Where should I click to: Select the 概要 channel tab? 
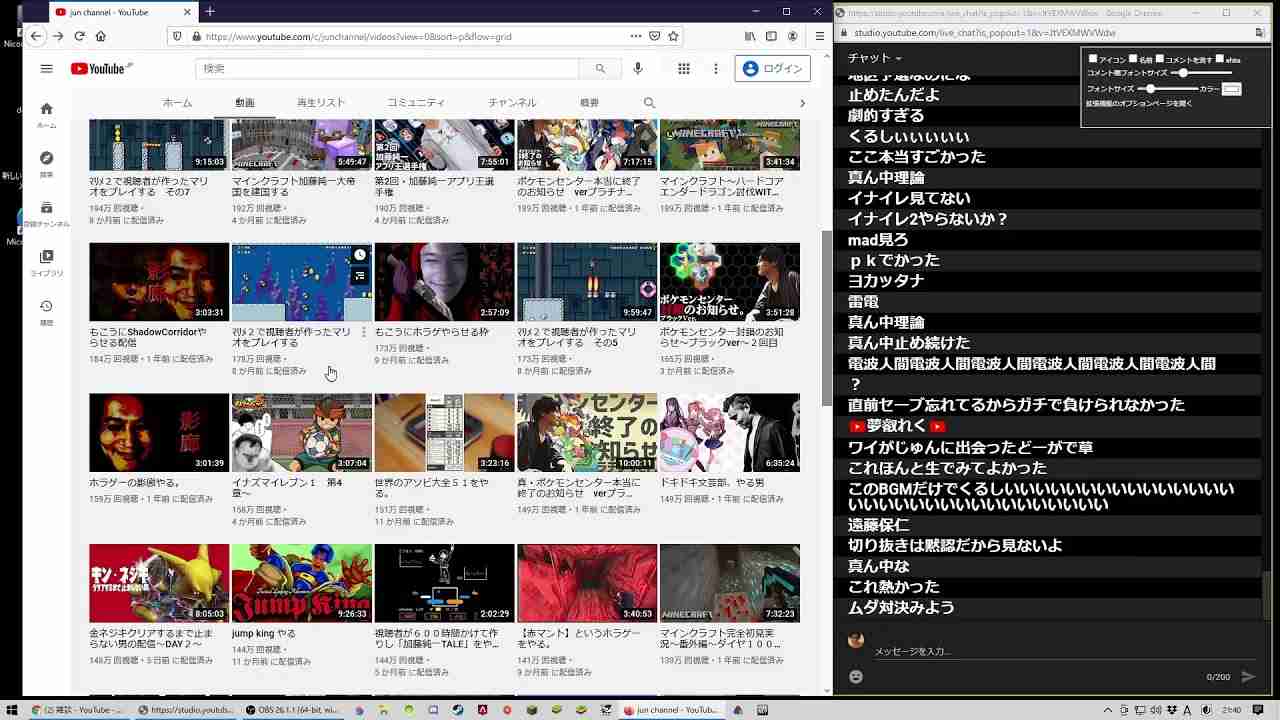(x=589, y=103)
